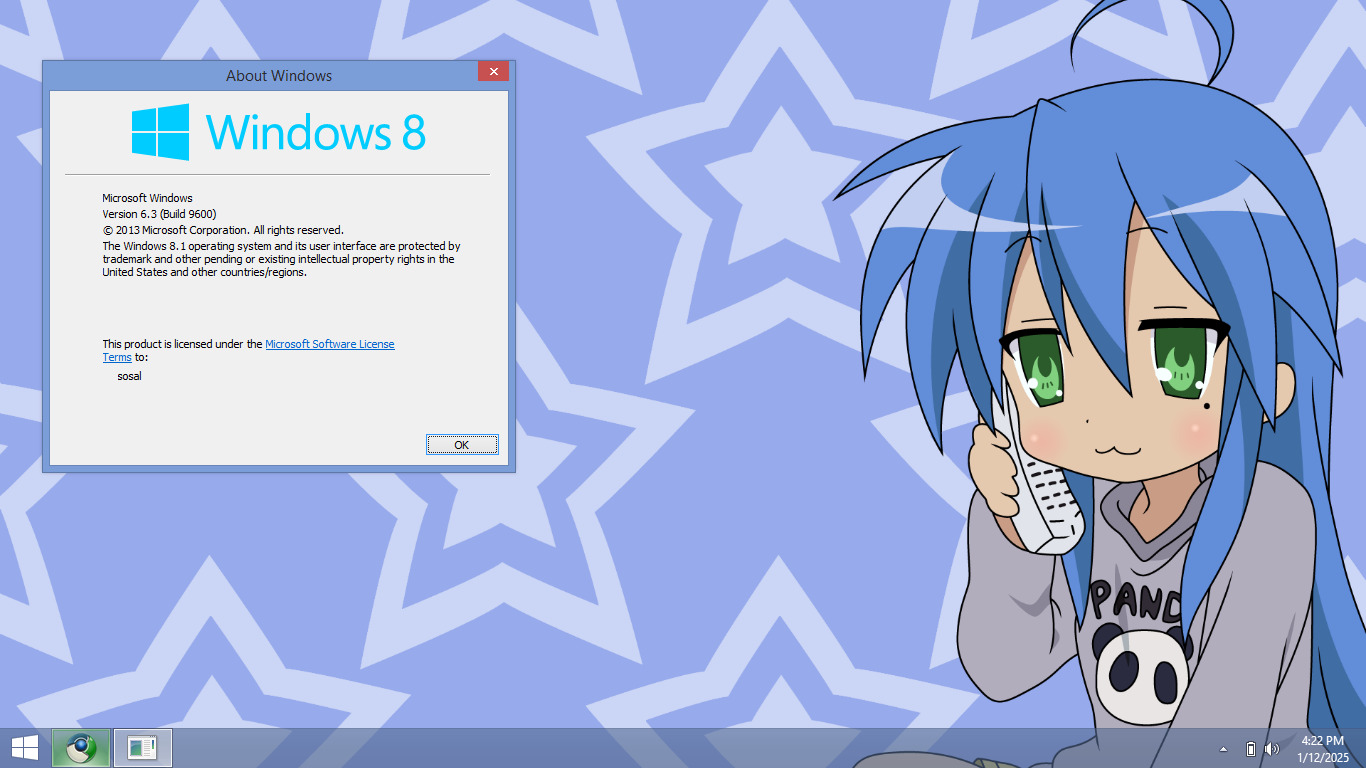Launch the Chromium browser from the taskbar
This screenshot has width=1366, height=768.
(80, 748)
